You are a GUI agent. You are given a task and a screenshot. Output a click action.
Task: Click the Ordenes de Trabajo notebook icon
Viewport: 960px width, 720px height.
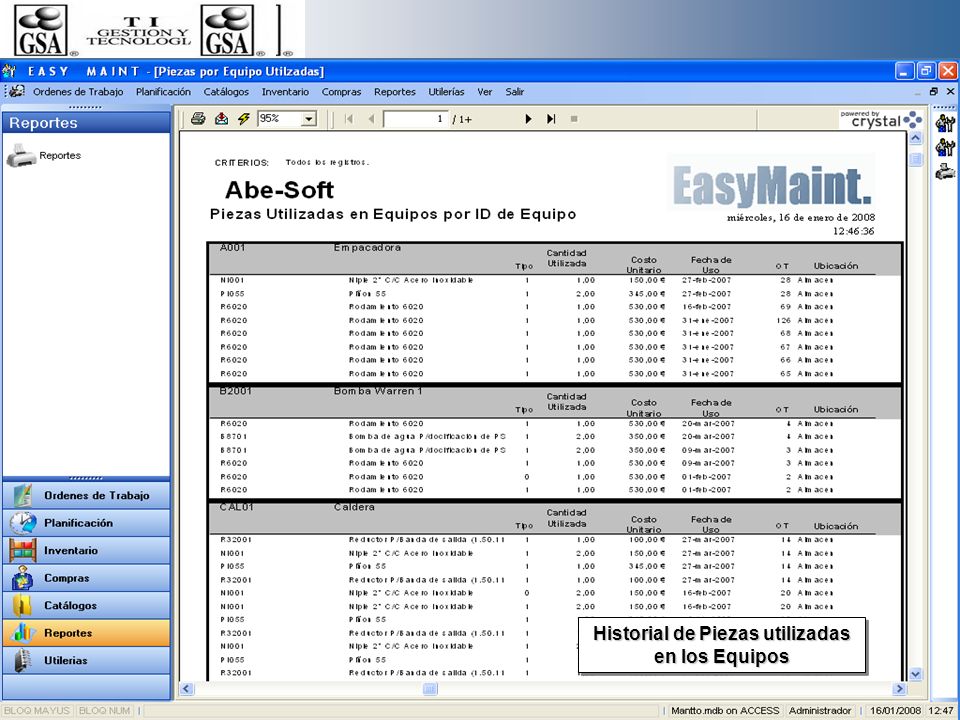coord(23,495)
